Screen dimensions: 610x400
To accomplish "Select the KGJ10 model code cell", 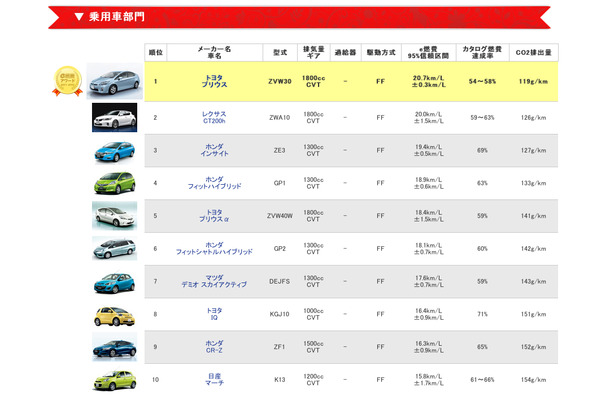I will (280, 314).
